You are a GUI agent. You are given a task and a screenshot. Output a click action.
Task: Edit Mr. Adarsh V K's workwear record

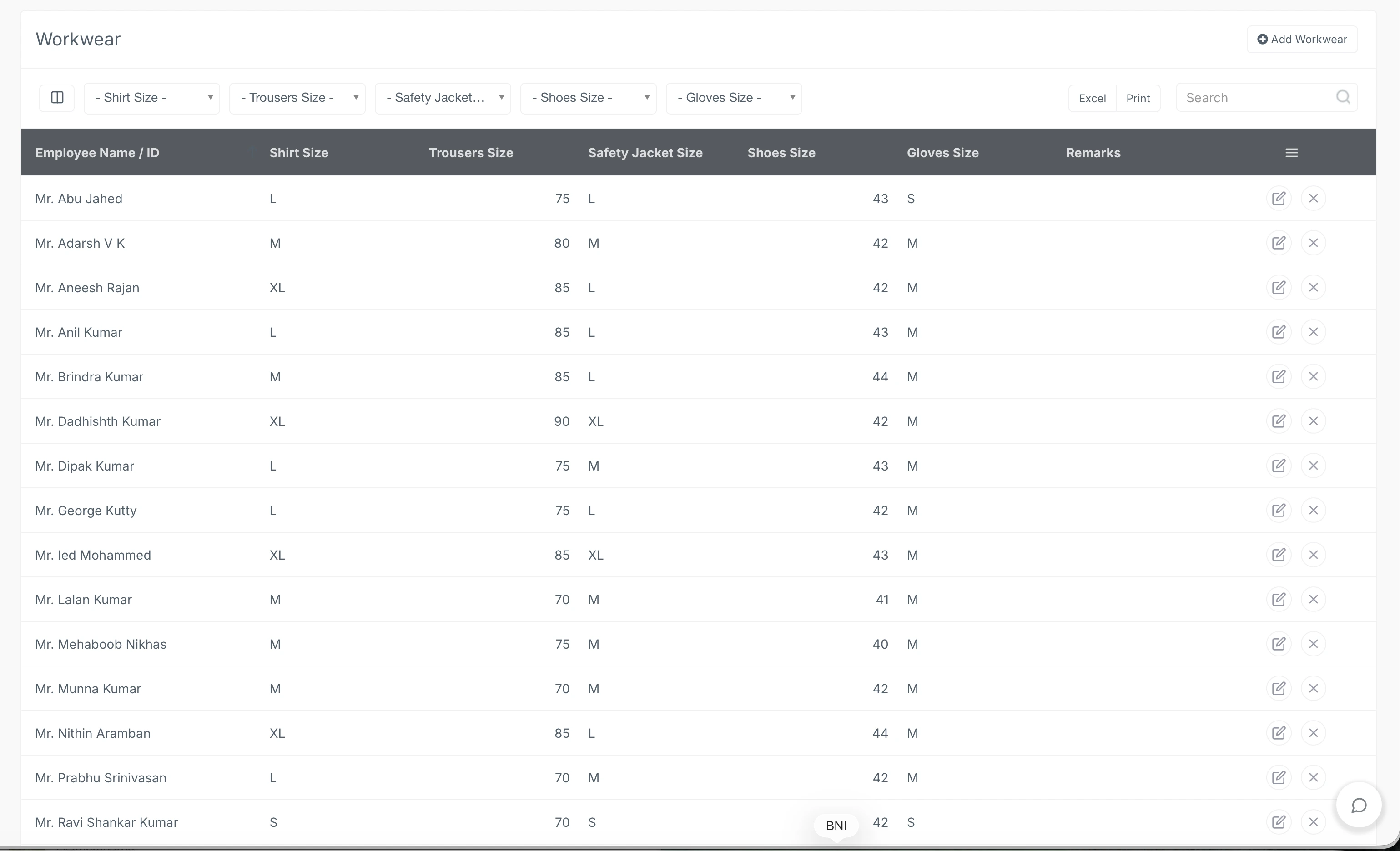pyautogui.click(x=1279, y=243)
